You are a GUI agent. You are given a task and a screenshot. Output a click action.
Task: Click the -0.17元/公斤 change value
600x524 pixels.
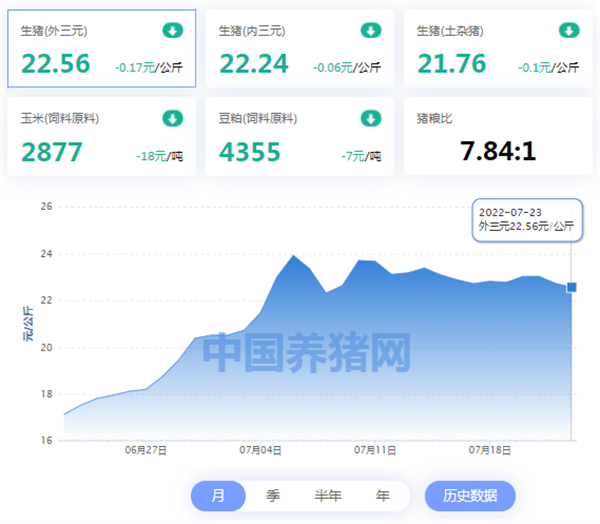coord(149,68)
